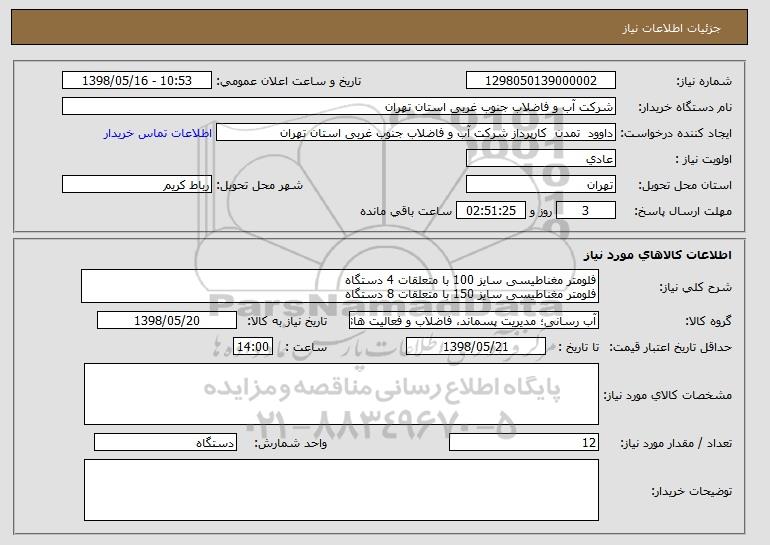Click the need date field 1398/05/20
The image size is (770, 545).
click(167, 321)
